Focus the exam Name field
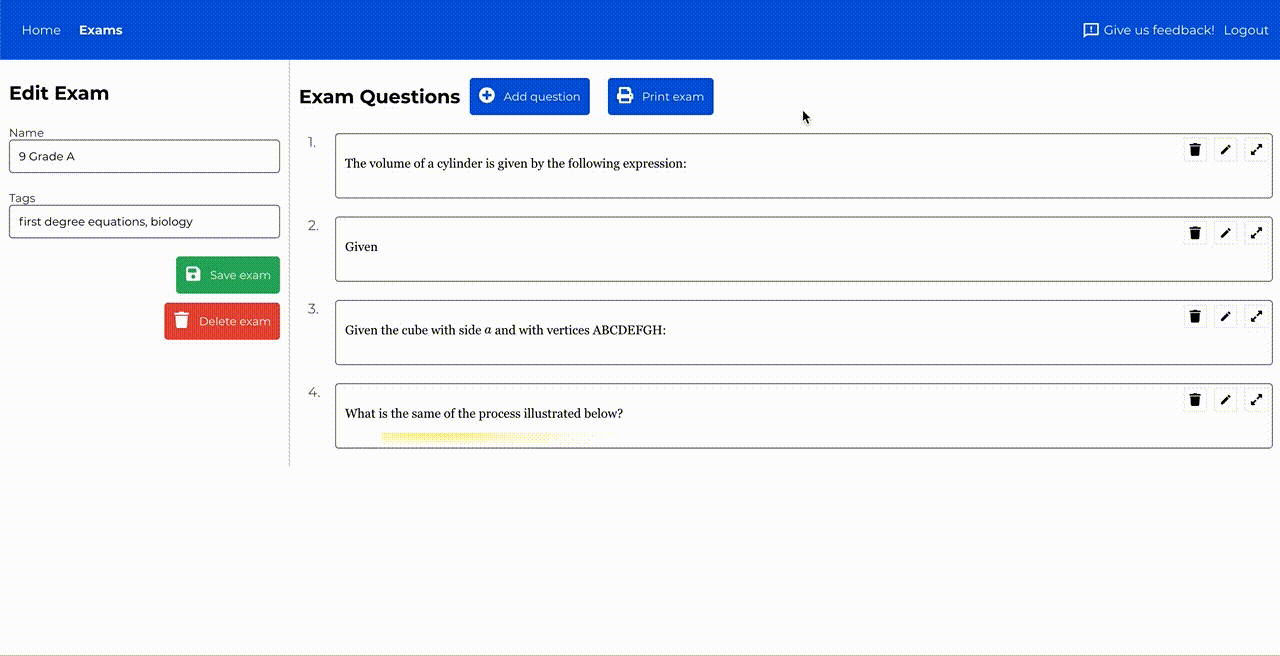Image resolution: width=1280 pixels, height=656 pixels. point(144,156)
